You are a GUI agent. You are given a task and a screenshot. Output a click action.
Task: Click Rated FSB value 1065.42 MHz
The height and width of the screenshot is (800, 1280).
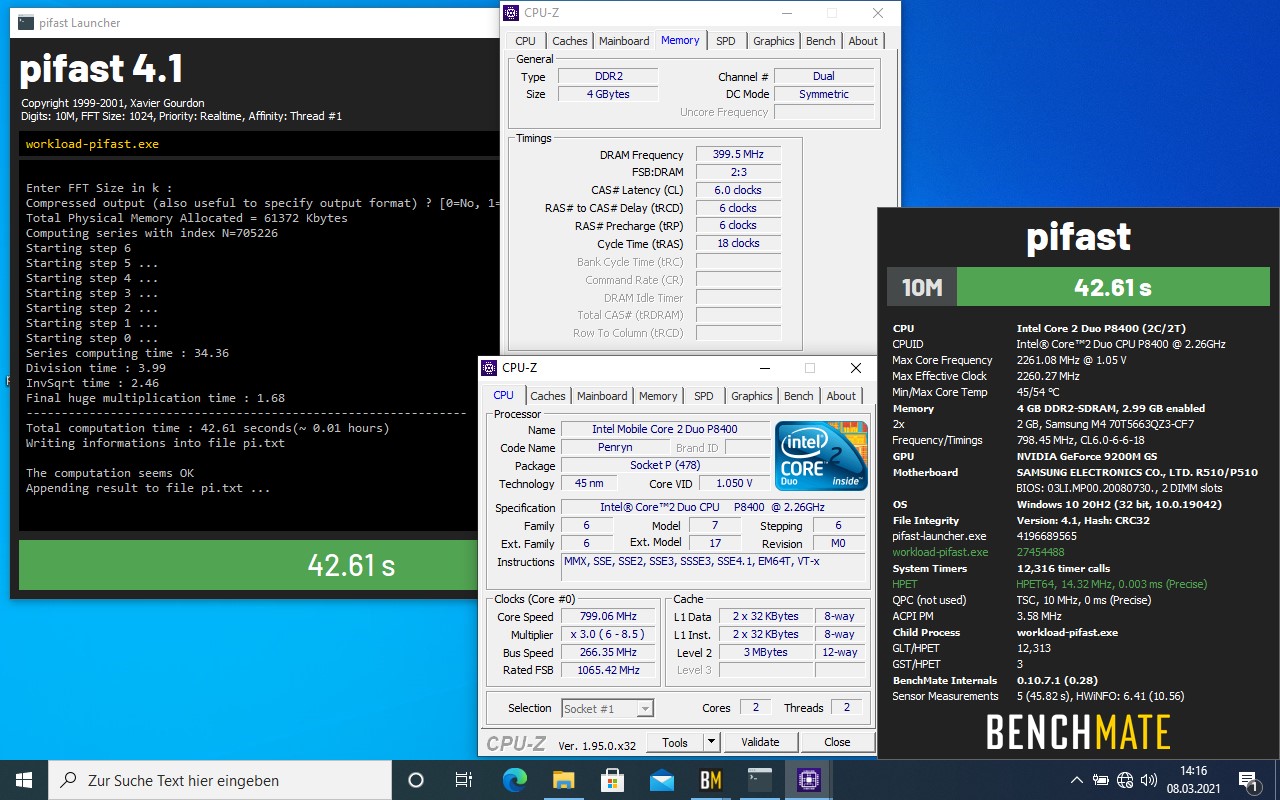pyautogui.click(x=609, y=671)
